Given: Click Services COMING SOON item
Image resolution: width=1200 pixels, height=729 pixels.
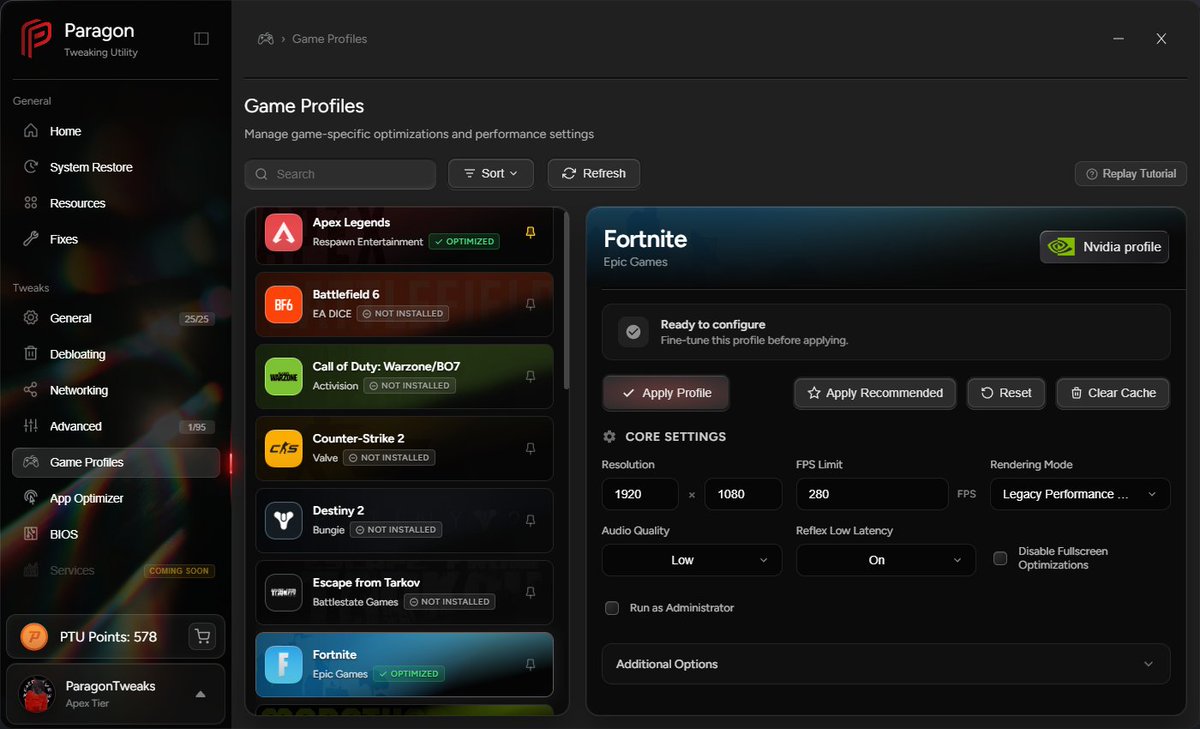Looking at the screenshot, I should point(116,570).
